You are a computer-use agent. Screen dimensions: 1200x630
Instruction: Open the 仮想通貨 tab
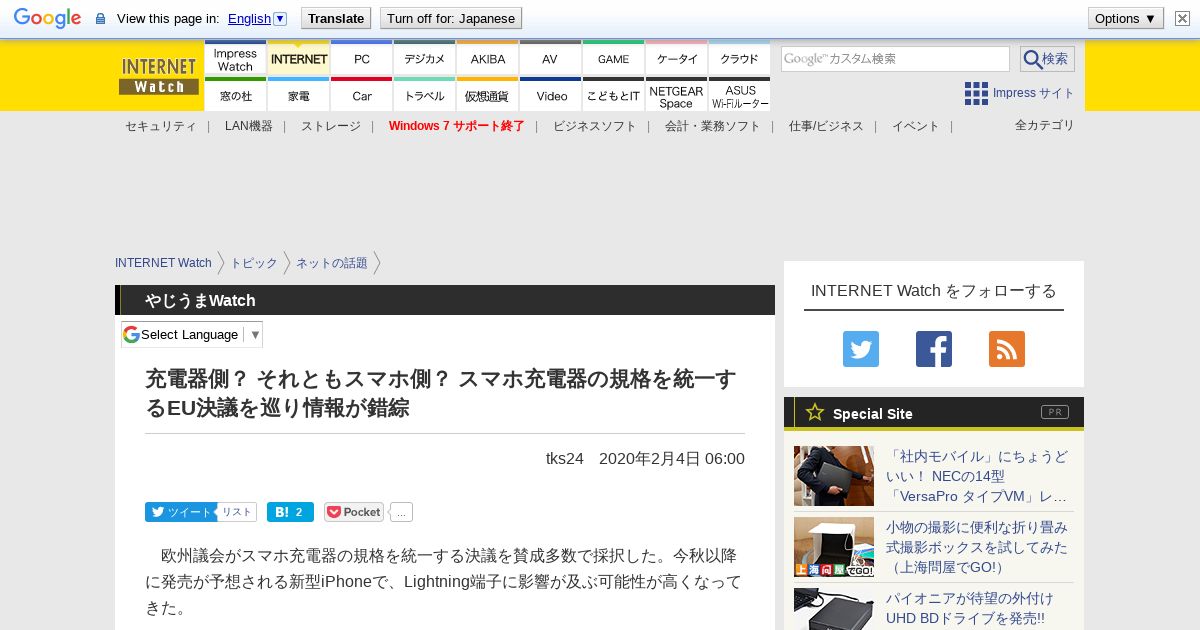pos(487,95)
